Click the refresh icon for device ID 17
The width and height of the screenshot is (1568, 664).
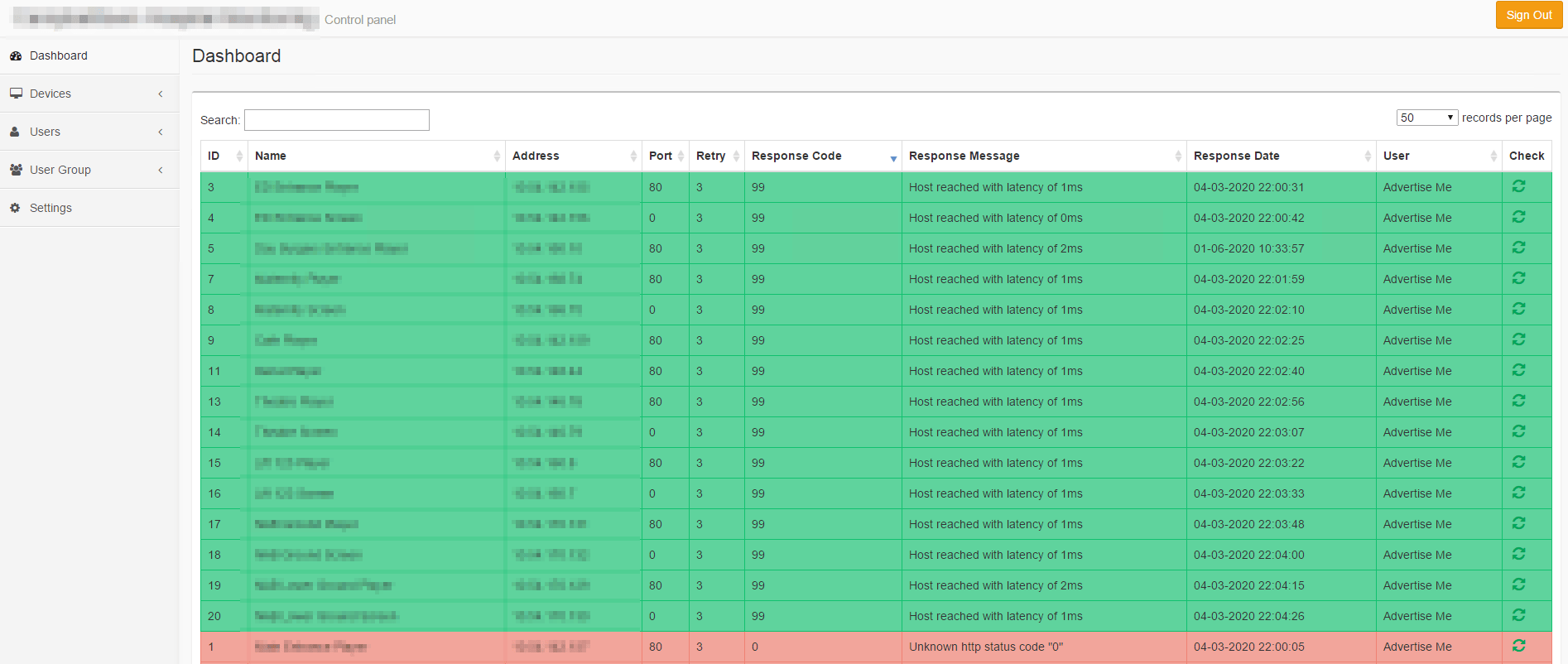click(1518, 523)
